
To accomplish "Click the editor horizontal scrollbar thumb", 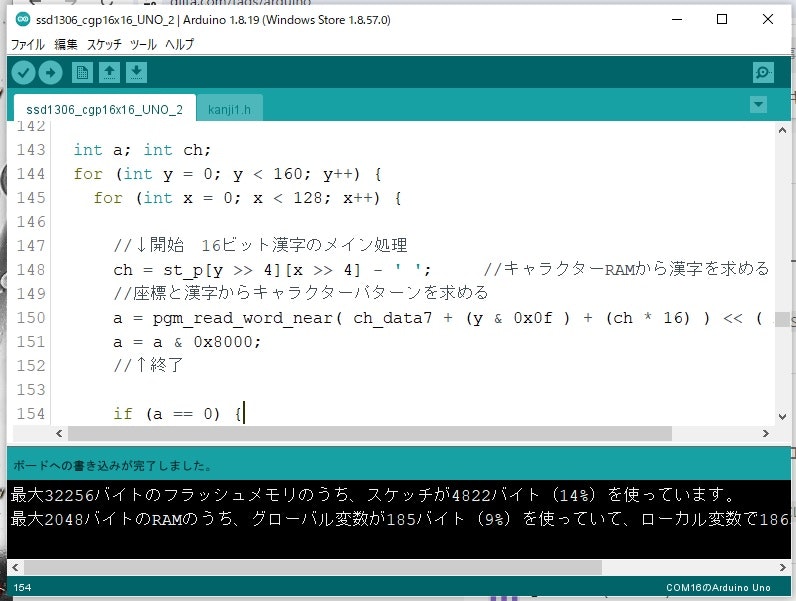I will 370,433.
